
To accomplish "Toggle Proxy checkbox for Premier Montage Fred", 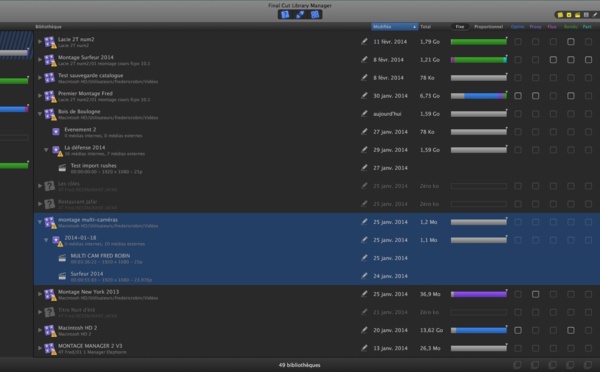I will click(535, 96).
